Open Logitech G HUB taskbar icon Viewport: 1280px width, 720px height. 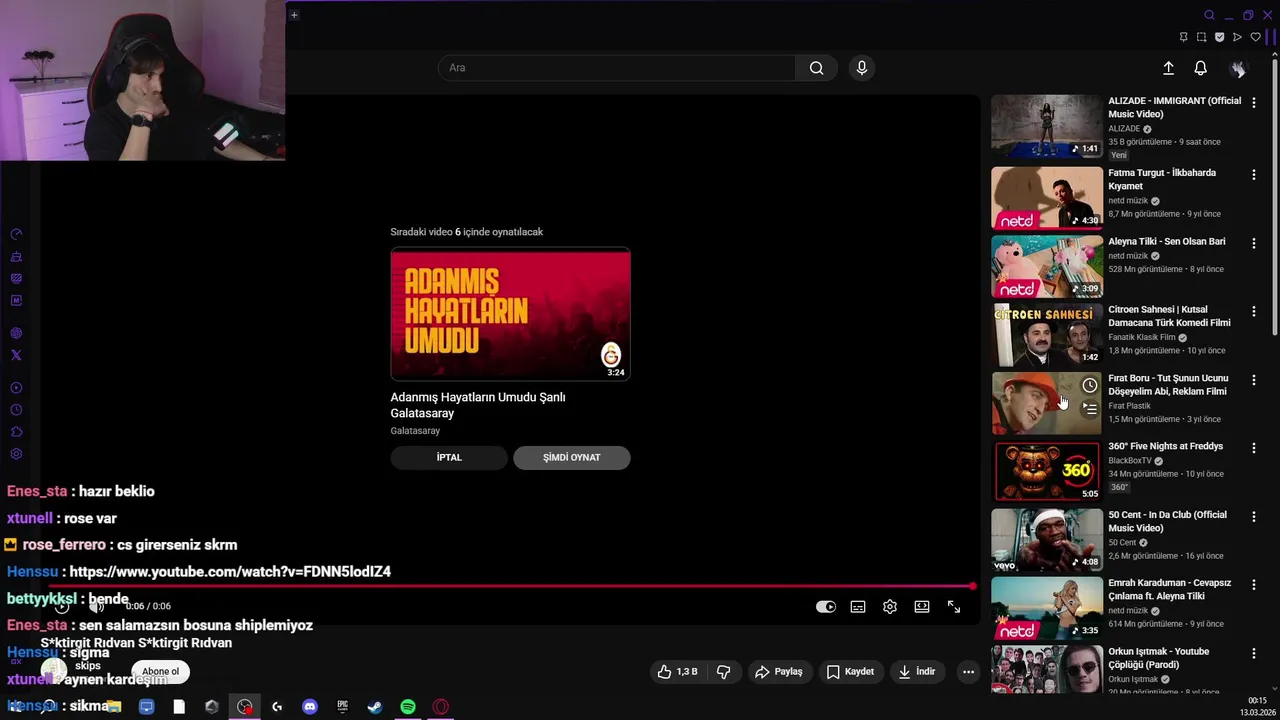277,707
